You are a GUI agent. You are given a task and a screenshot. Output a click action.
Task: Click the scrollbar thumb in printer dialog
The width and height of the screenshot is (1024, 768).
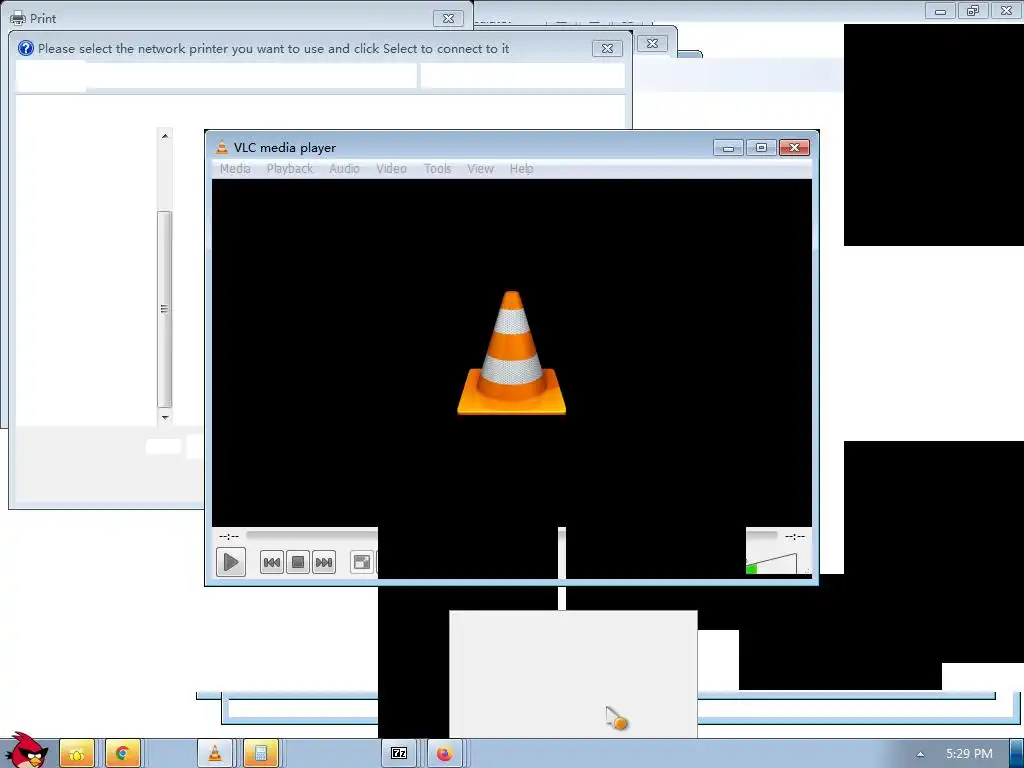[165, 309]
